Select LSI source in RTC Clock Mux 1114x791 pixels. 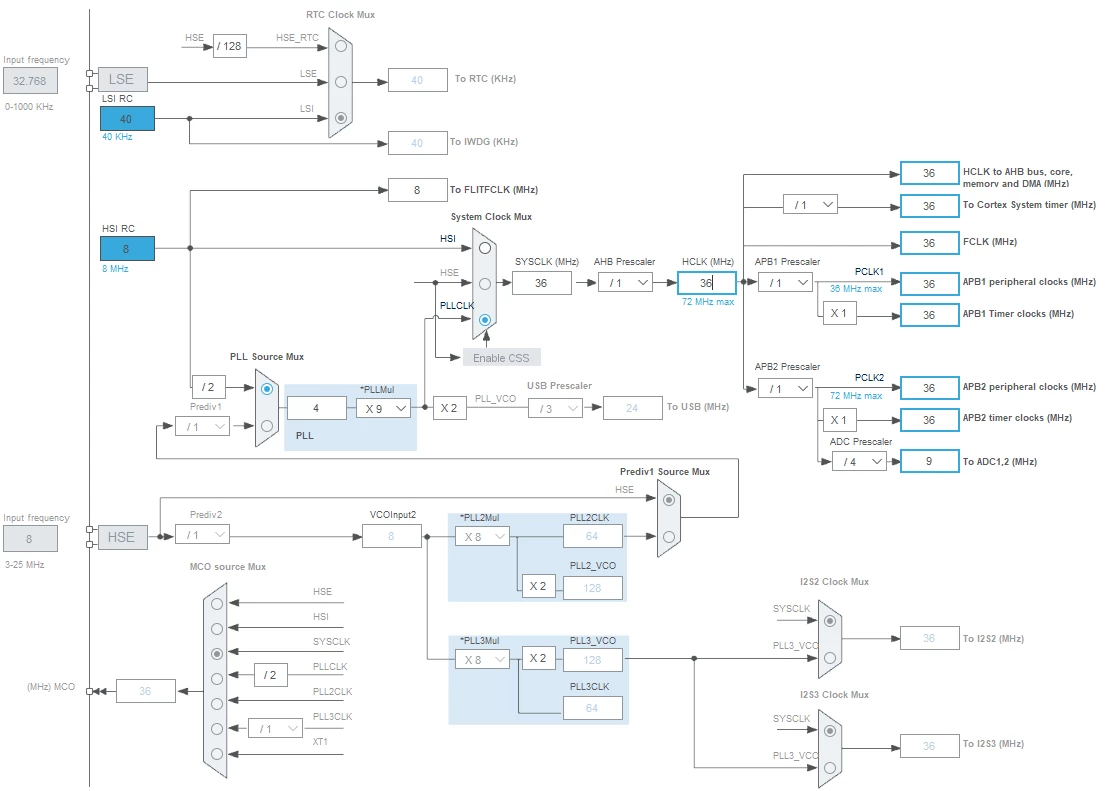coord(341,118)
